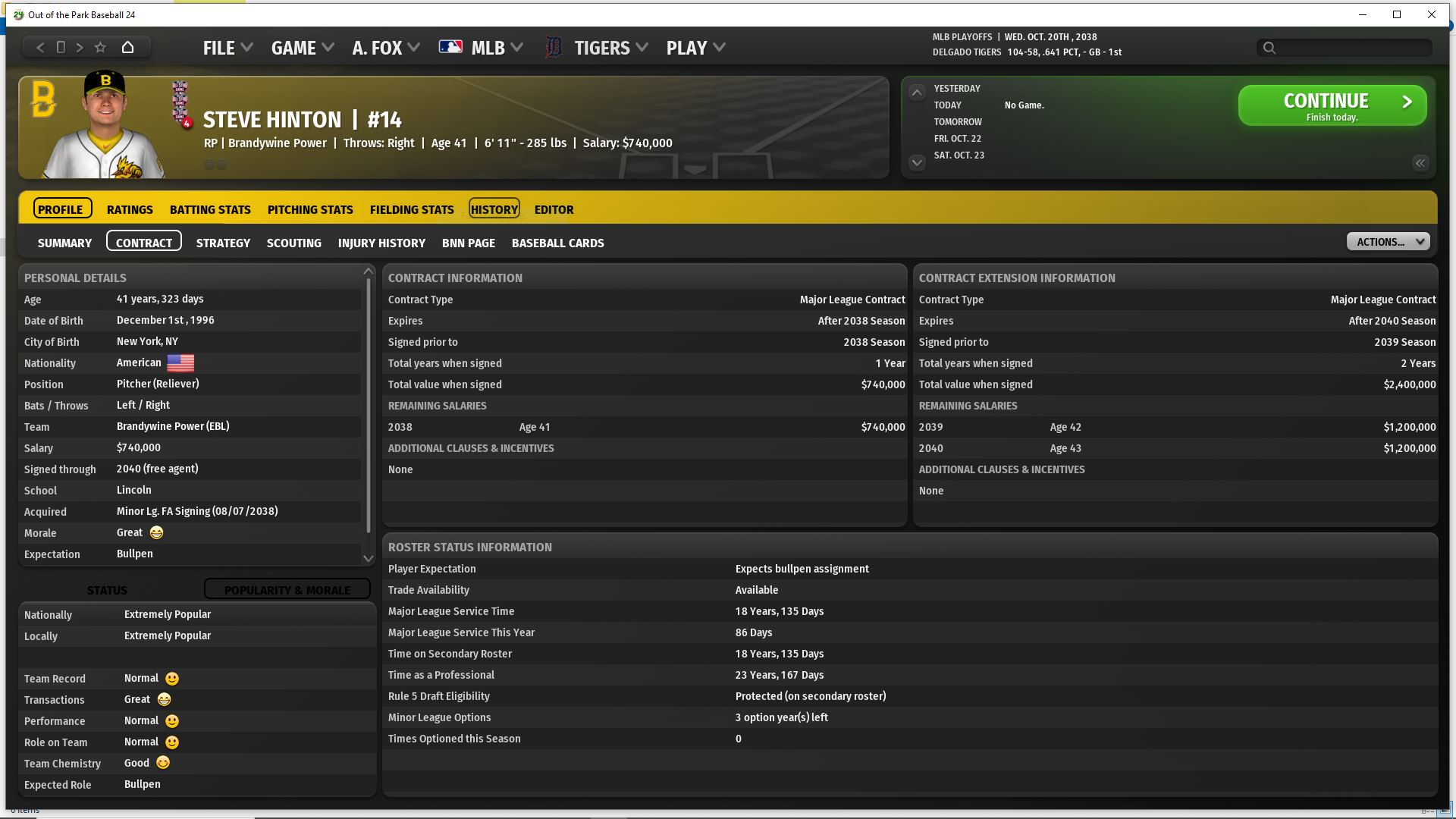The image size is (1456, 819).
Task: Click the home icon in navigation bar
Action: point(127,47)
